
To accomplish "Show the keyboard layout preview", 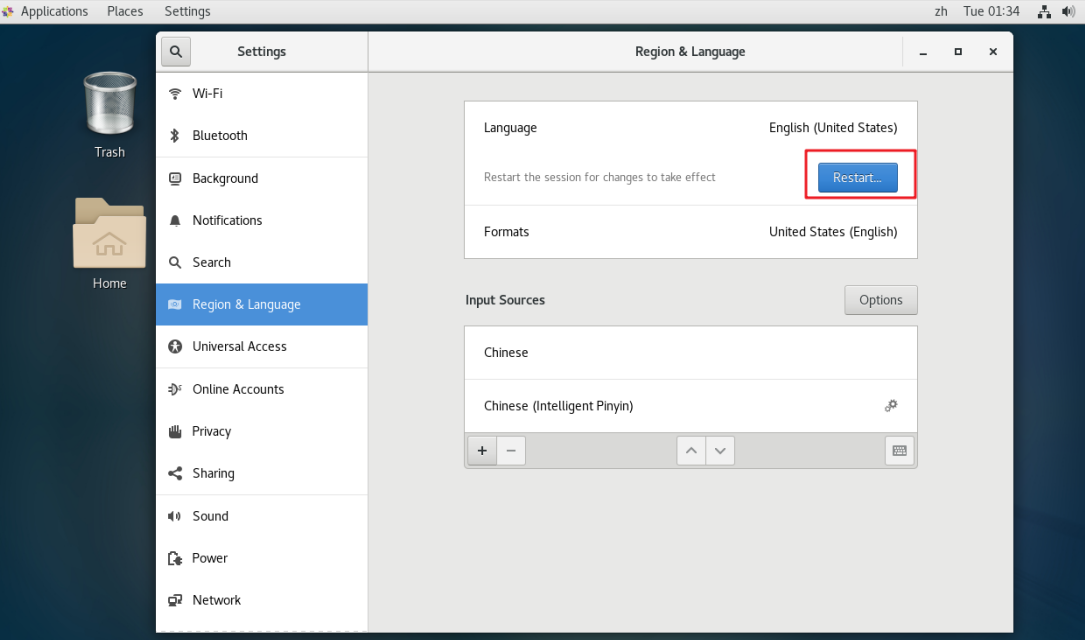I will (x=898, y=450).
